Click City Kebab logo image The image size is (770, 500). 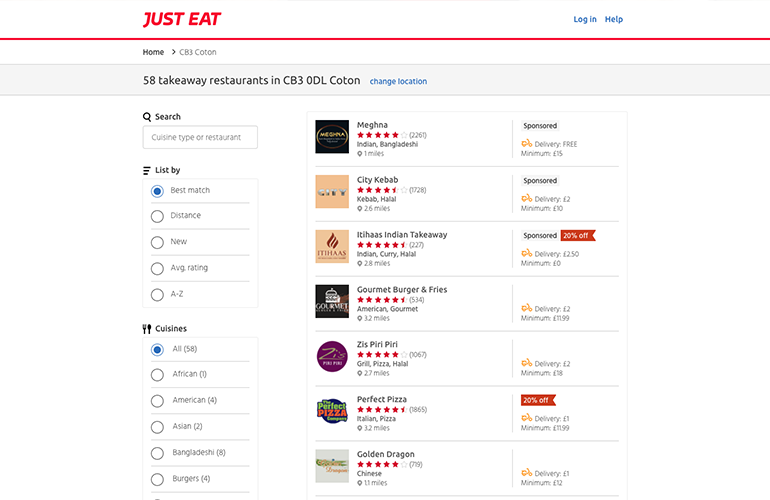pos(332,192)
